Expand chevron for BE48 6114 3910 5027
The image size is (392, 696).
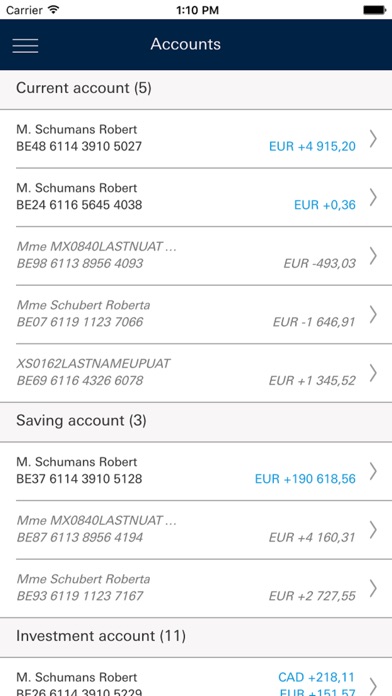[x=373, y=138]
